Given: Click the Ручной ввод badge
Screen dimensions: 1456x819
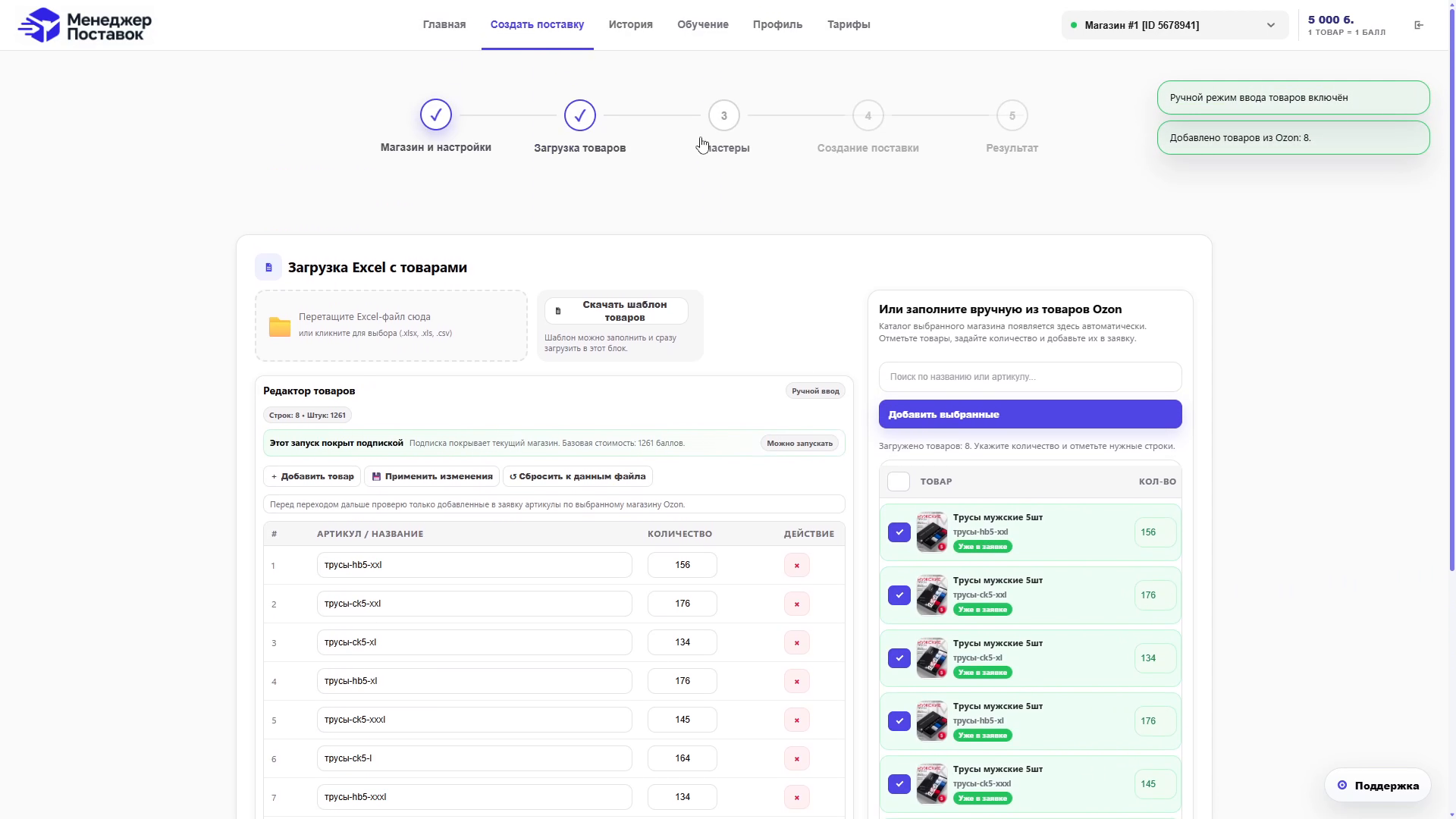Looking at the screenshot, I should (x=815, y=391).
